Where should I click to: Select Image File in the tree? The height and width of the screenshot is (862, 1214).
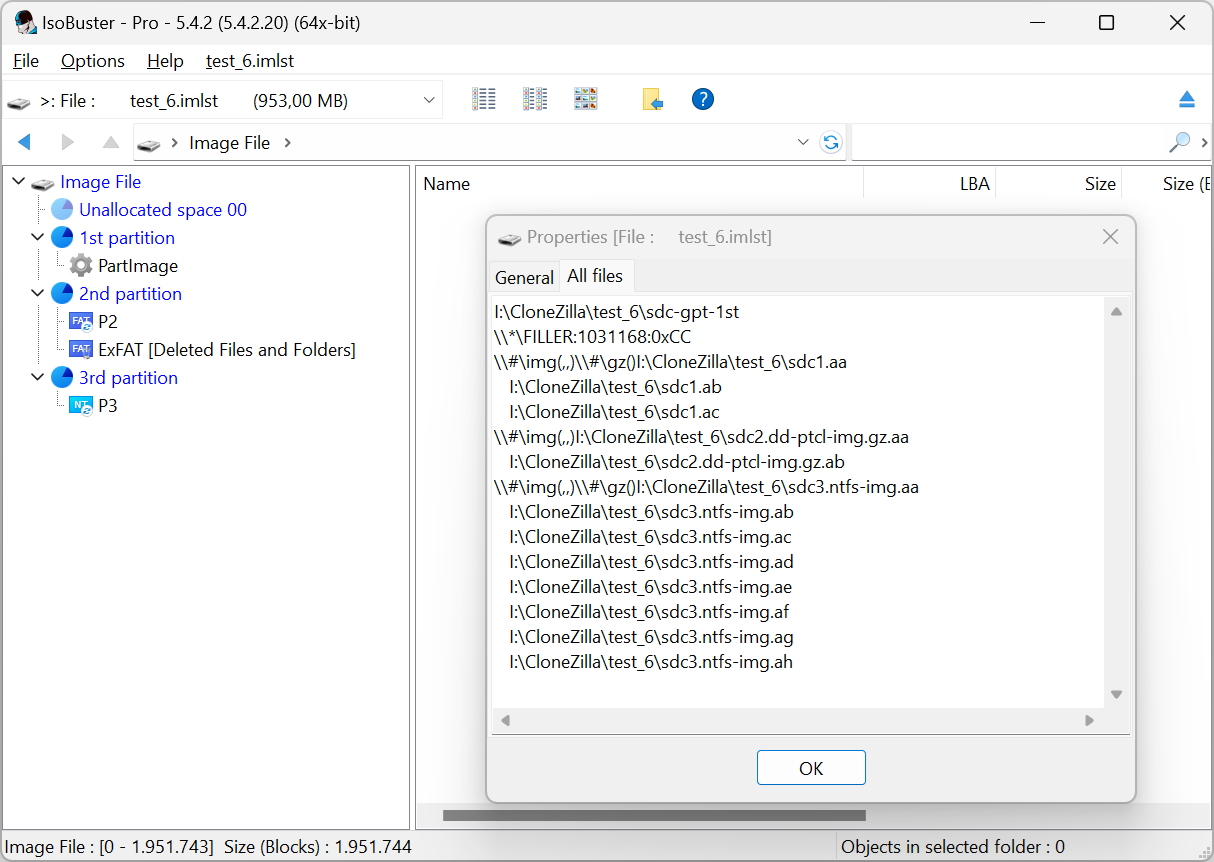coord(100,182)
